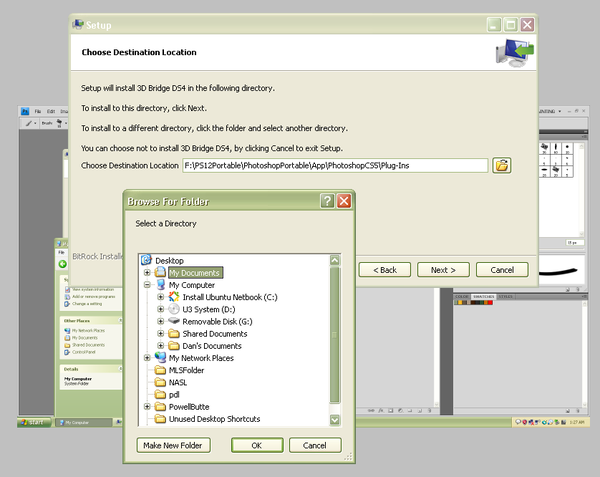Image resolution: width=600 pixels, height=477 pixels.
Task: Click Make New Folder button
Action: [x=173, y=446]
